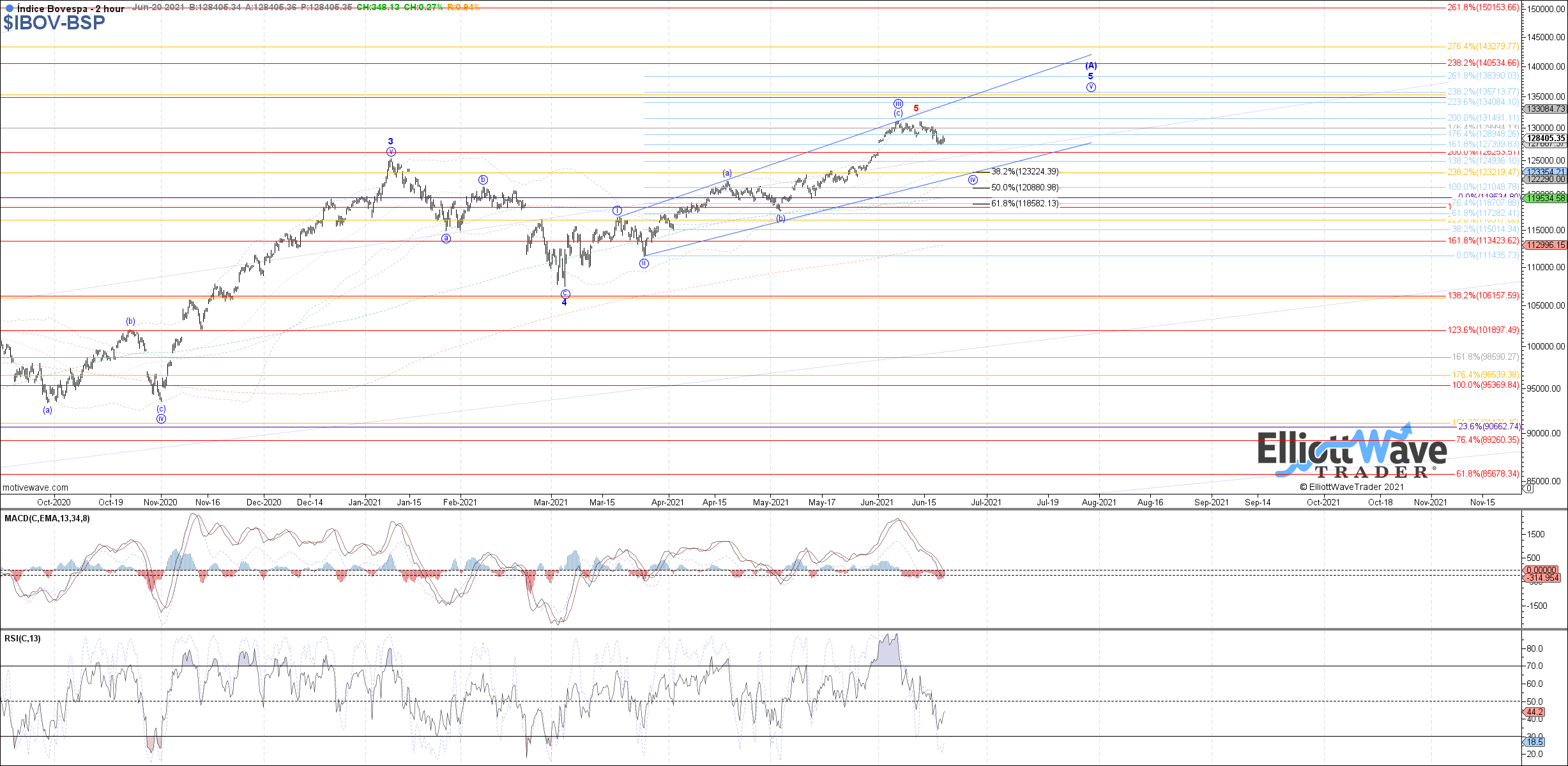Click the 61.8%(85678.34) Fibonacci label
1568x766 pixels.
click(x=1488, y=474)
